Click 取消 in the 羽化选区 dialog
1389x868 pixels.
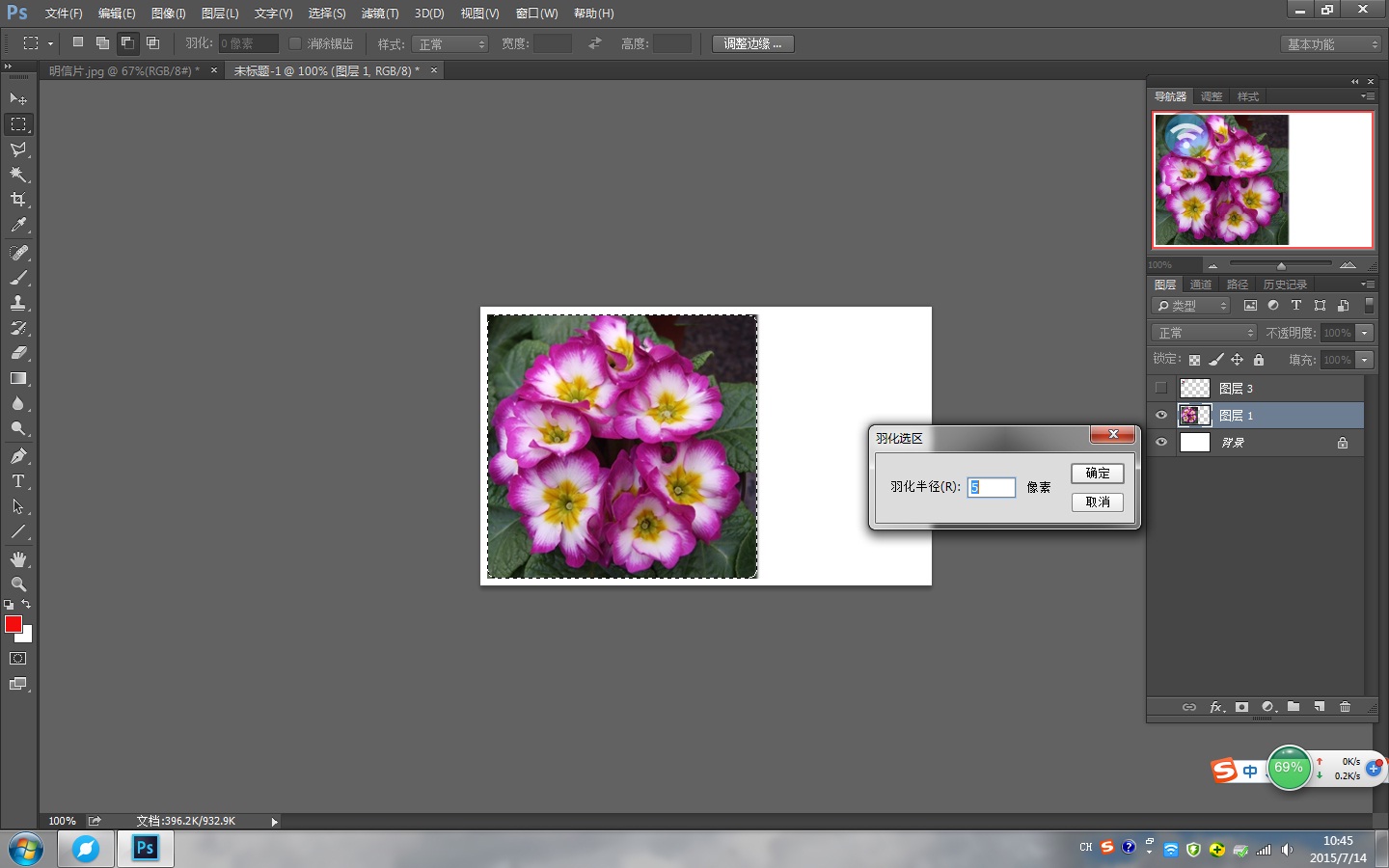pyautogui.click(x=1098, y=502)
